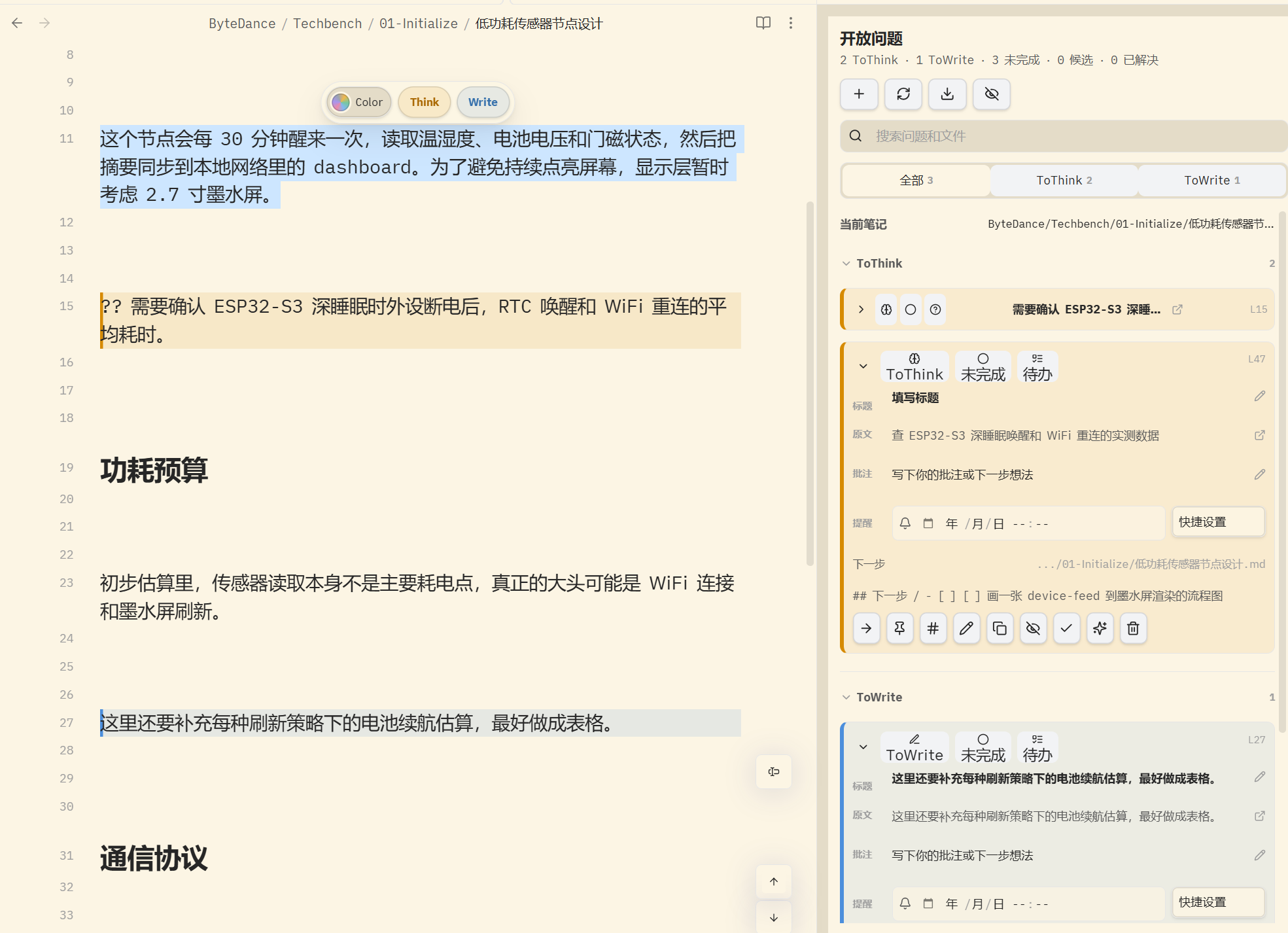
Task: Click the editor vertical scrollbar
Action: pos(810,384)
